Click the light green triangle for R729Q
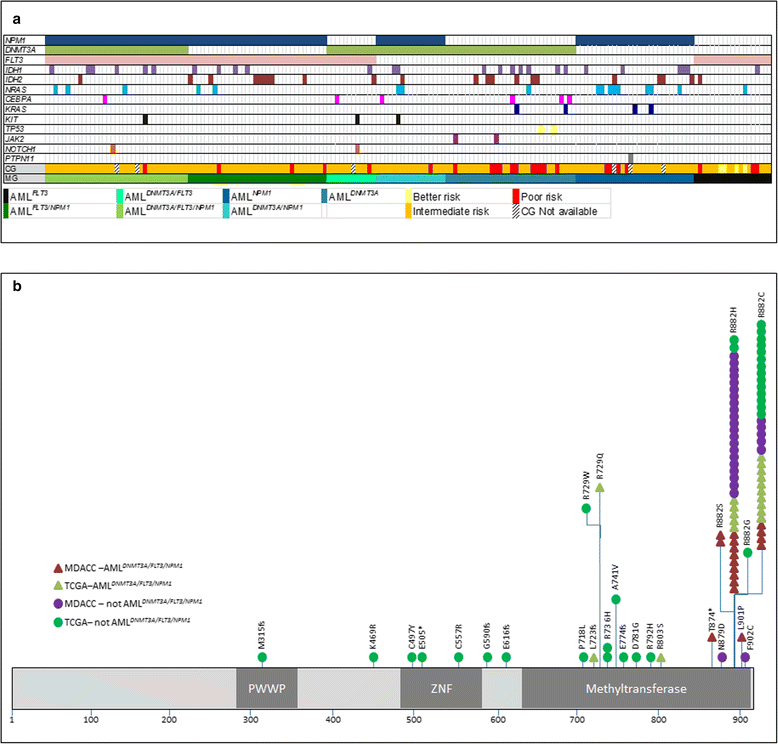Viewport: 778px width, 744px height. (x=599, y=487)
